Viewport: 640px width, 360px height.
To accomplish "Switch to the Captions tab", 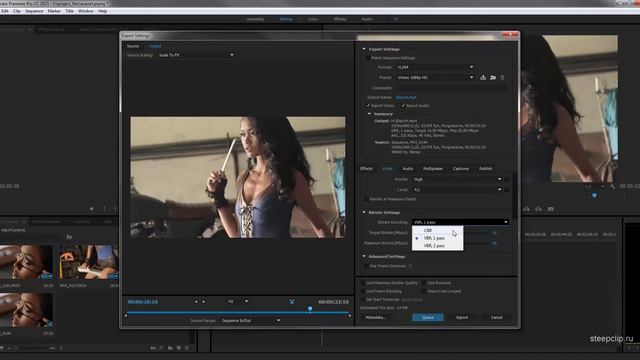I will [461, 169].
